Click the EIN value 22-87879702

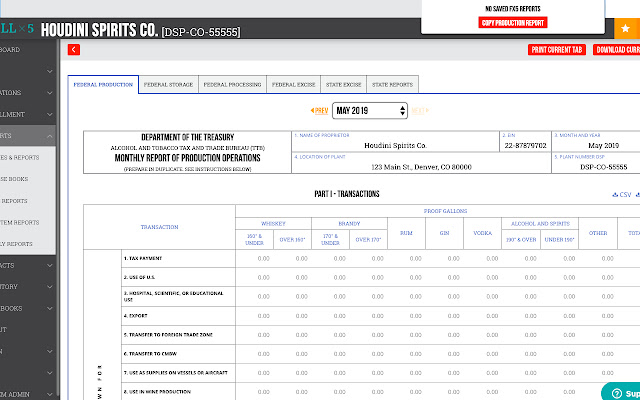(x=525, y=145)
